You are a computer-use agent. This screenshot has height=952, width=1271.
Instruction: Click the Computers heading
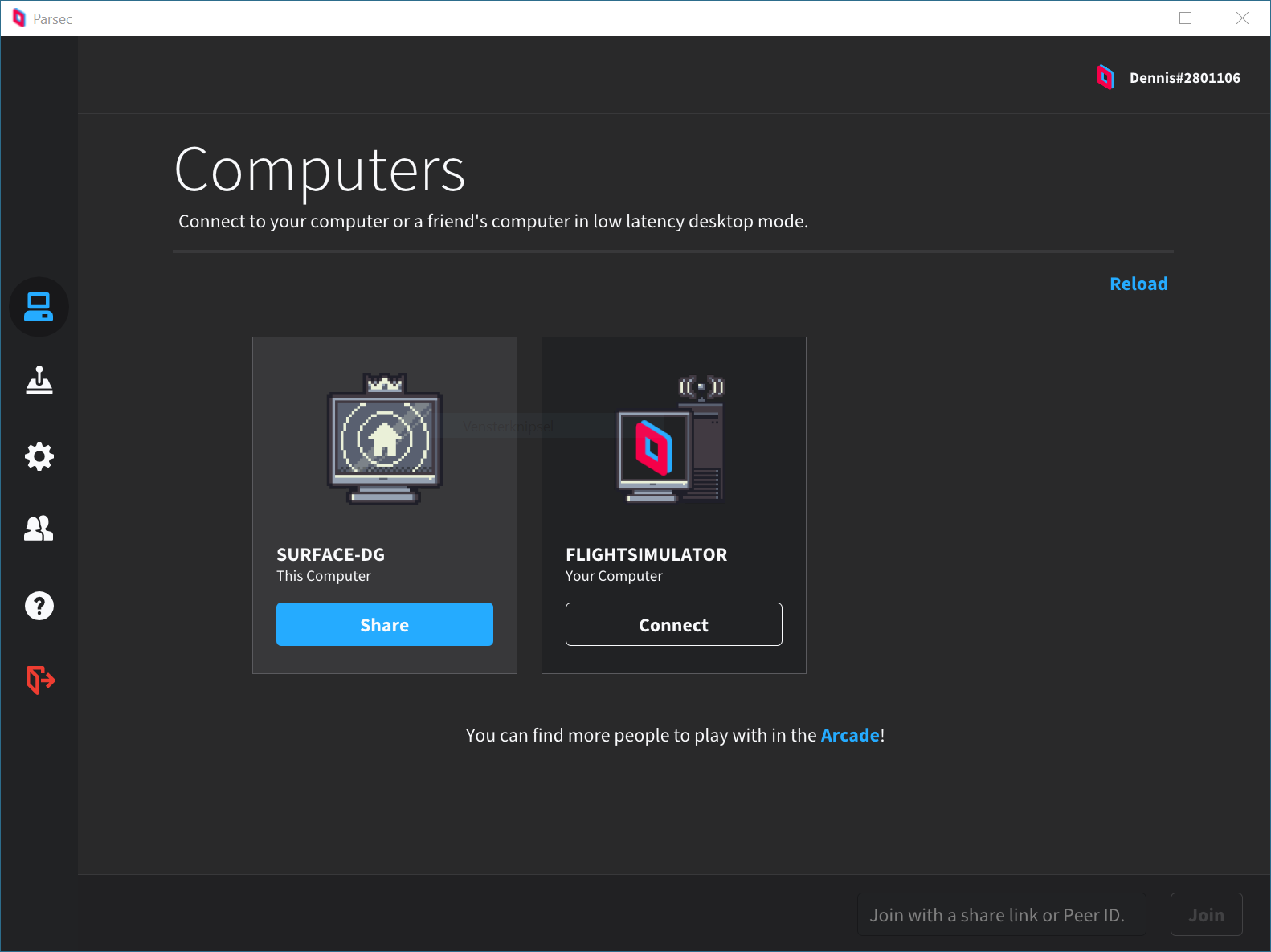click(320, 170)
